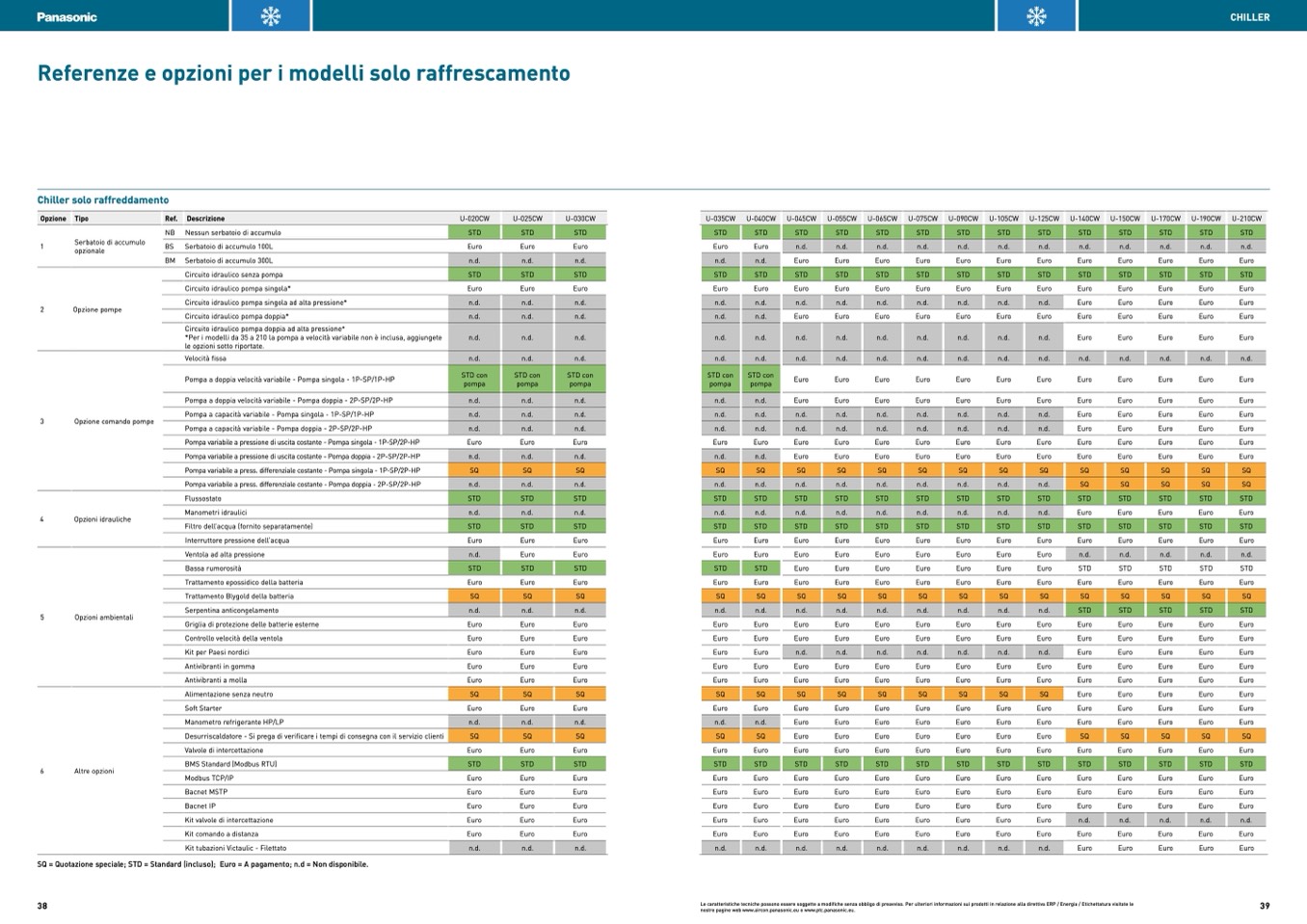
Task: Click the Panasonic logo in the header
Action: tap(67, 16)
